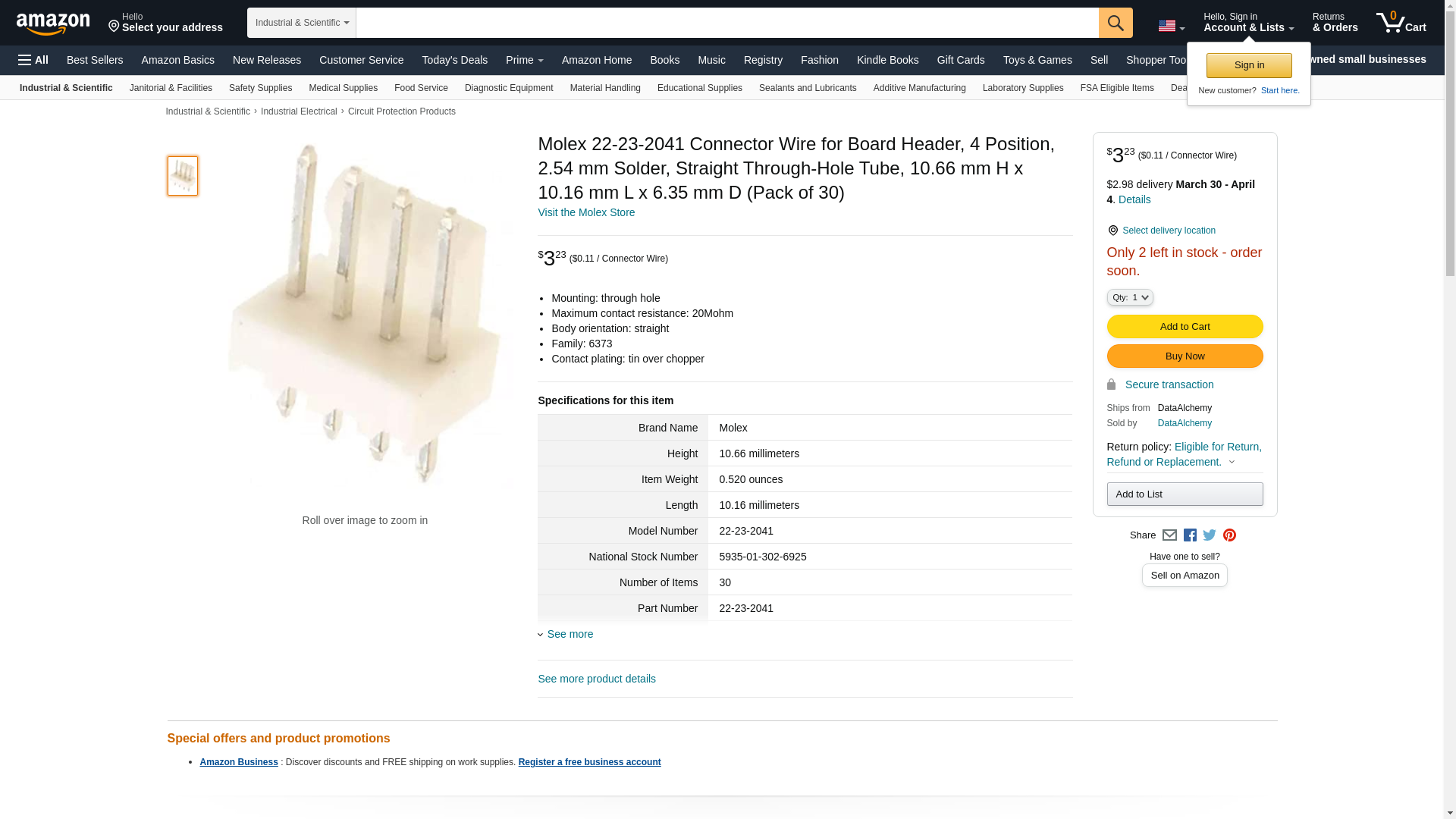Share product on Facebook
1456x819 pixels.
pyautogui.click(x=1190, y=535)
